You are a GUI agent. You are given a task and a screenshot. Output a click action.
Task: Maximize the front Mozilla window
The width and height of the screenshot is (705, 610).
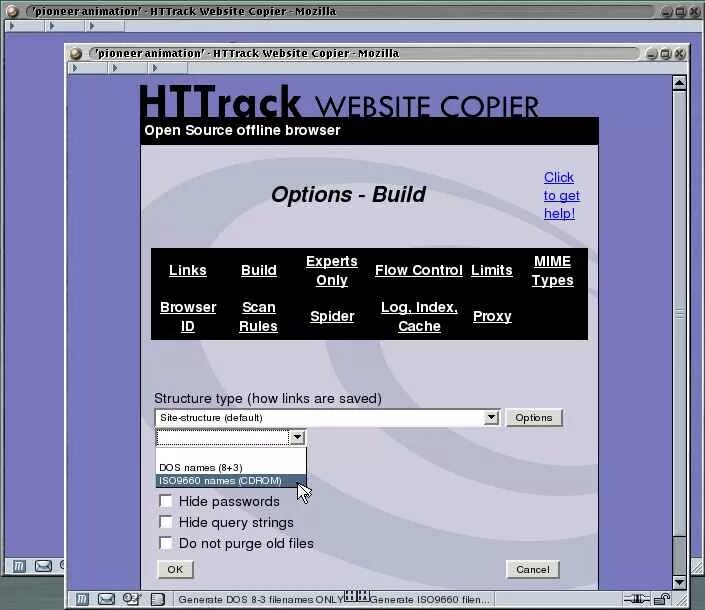[665, 54]
